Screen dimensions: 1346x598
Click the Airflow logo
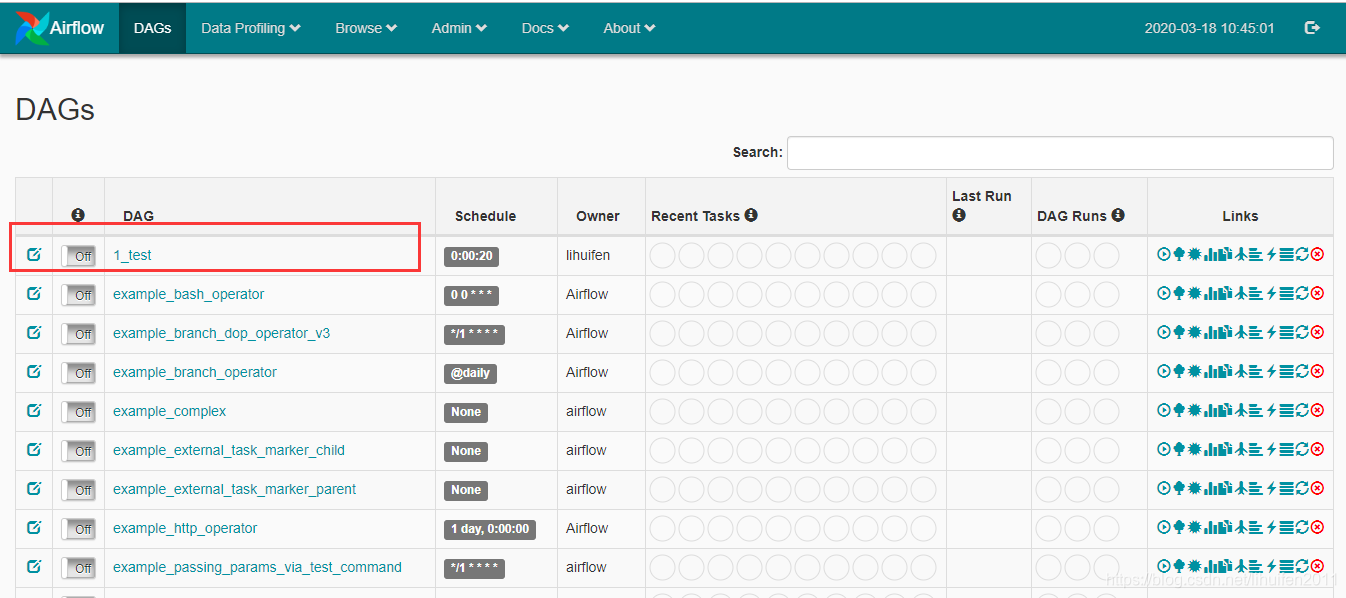[x=60, y=28]
